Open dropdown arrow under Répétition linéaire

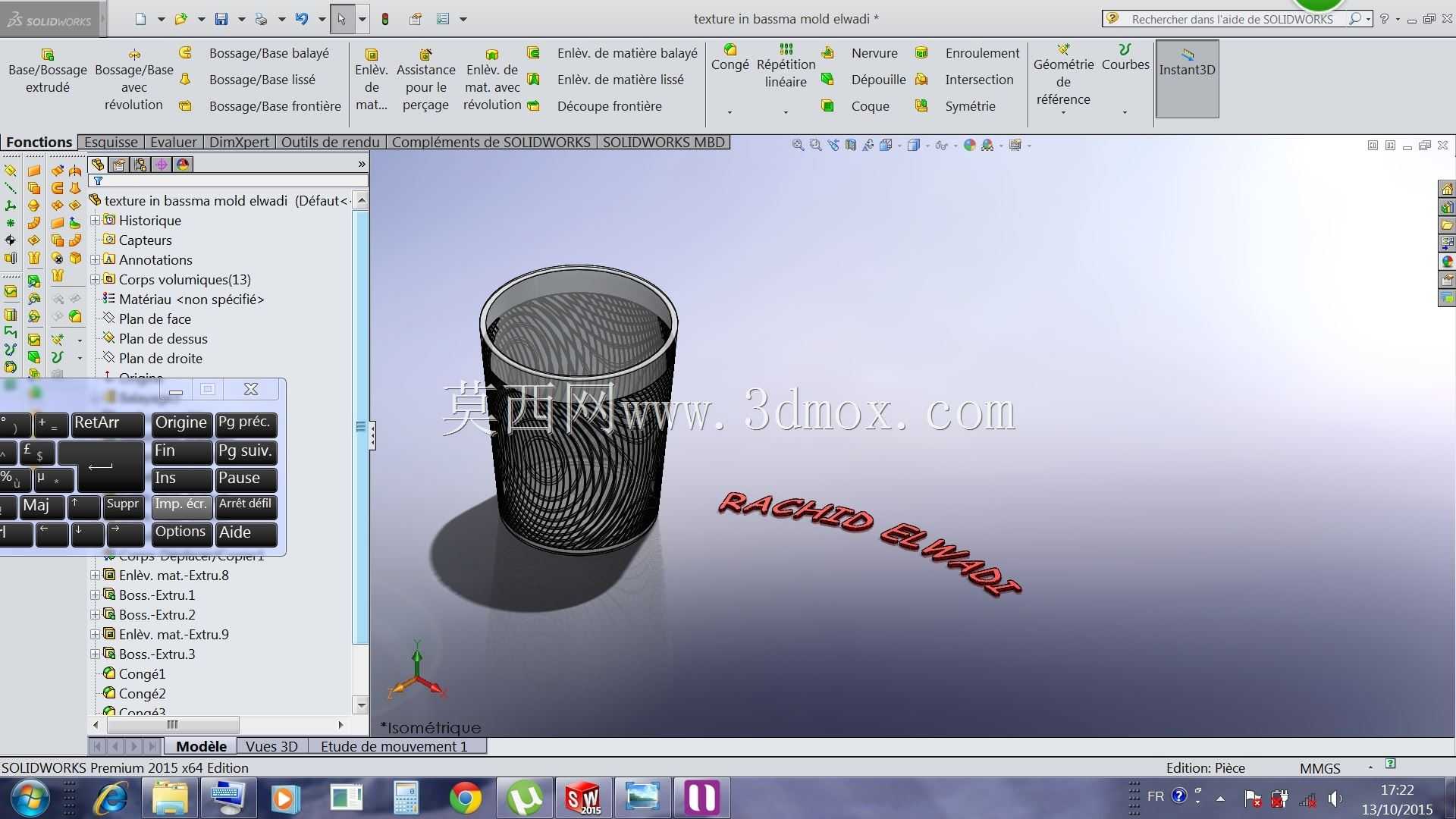(786, 112)
